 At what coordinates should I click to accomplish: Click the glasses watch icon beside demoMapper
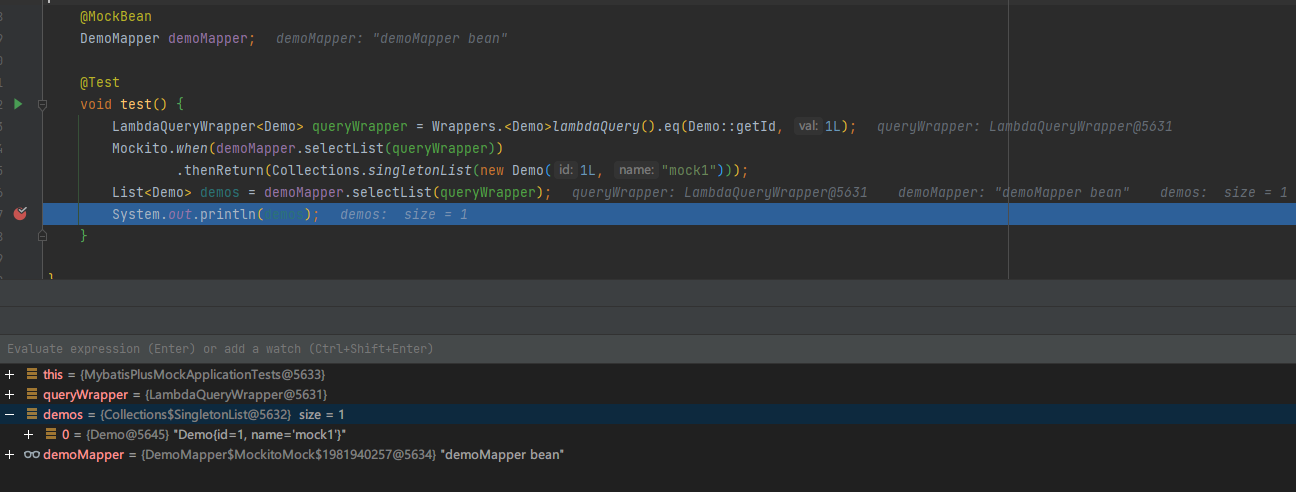pyautogui.click(x=32, y=454)
